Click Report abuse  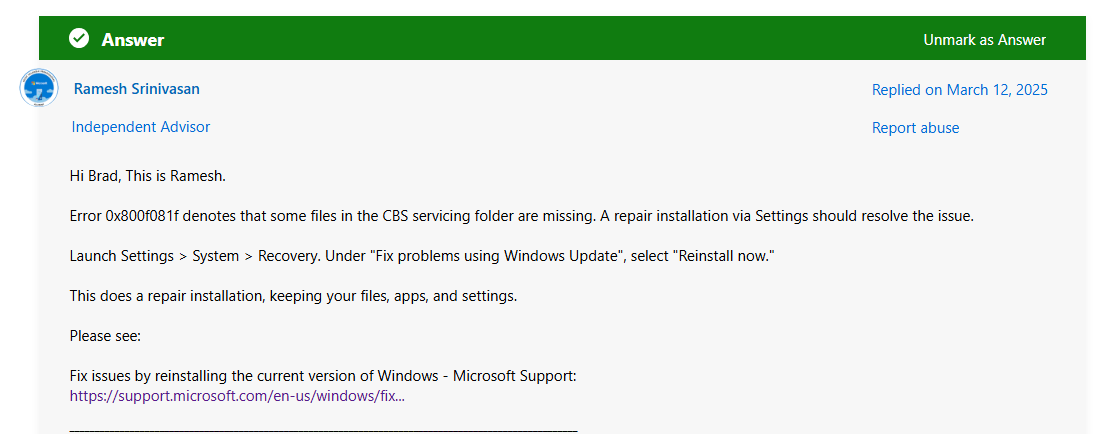(915, 128)
